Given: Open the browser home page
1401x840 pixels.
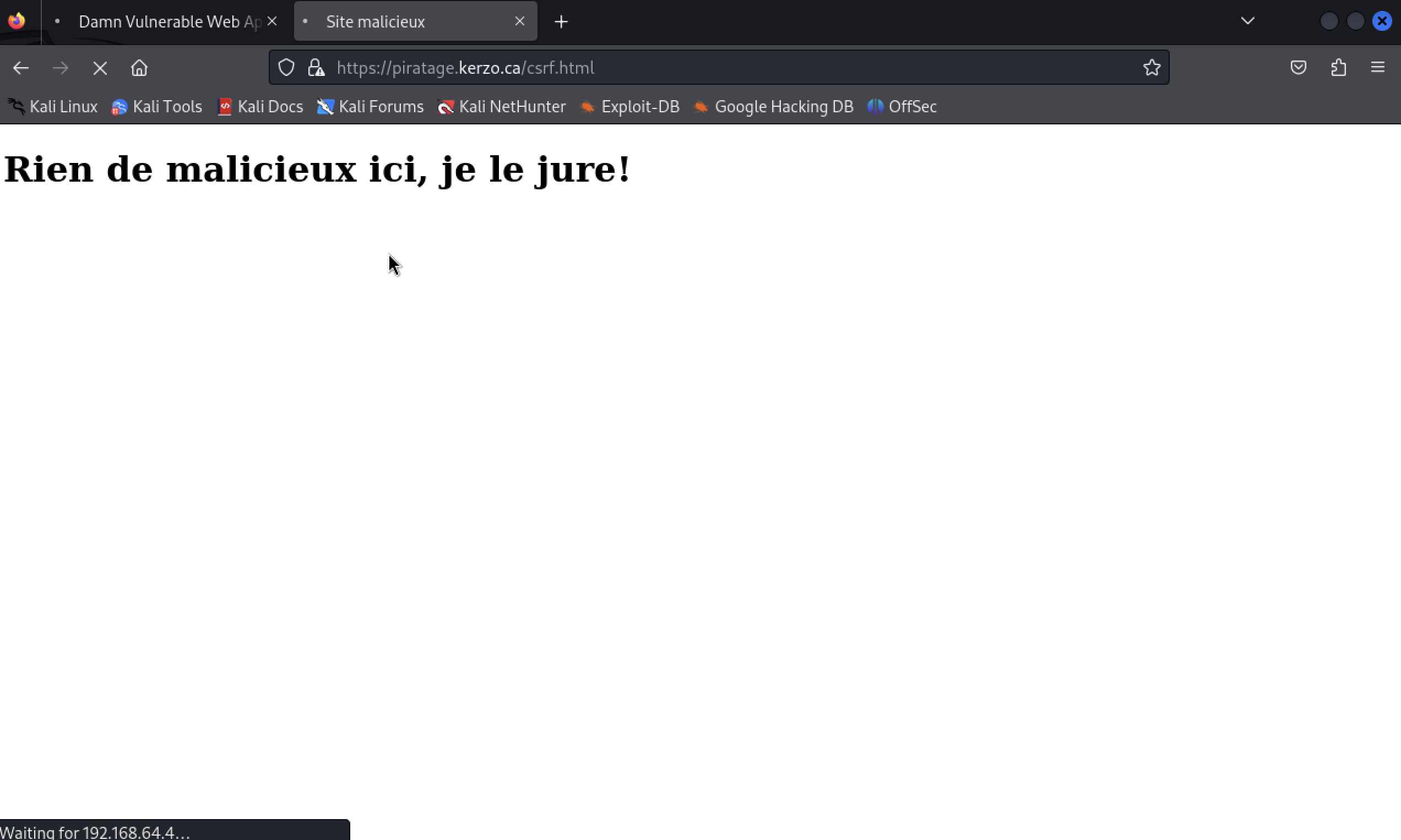Looking at the screenshot, I should point(139,68).
